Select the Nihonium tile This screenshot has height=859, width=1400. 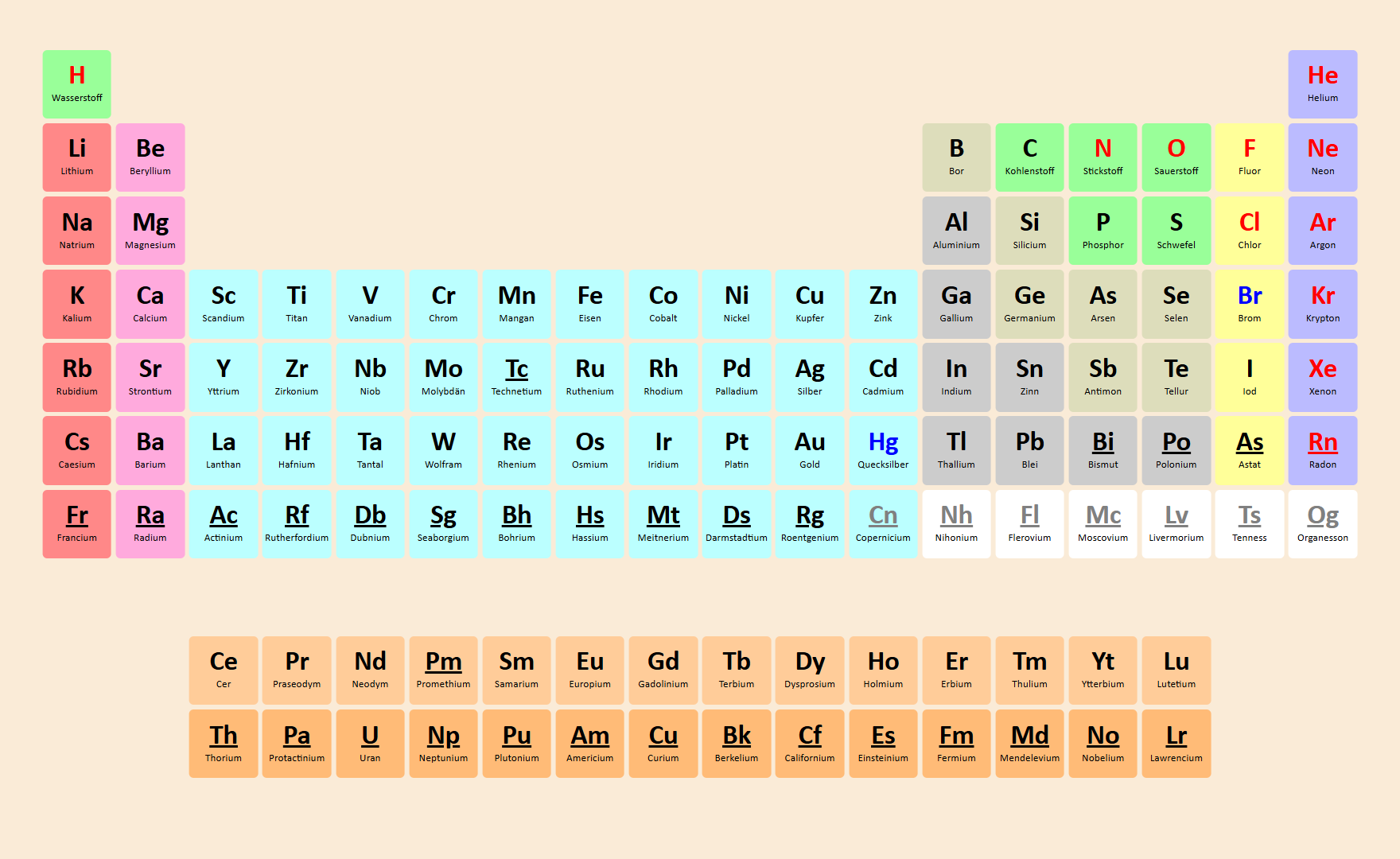(x=957, y=524)
